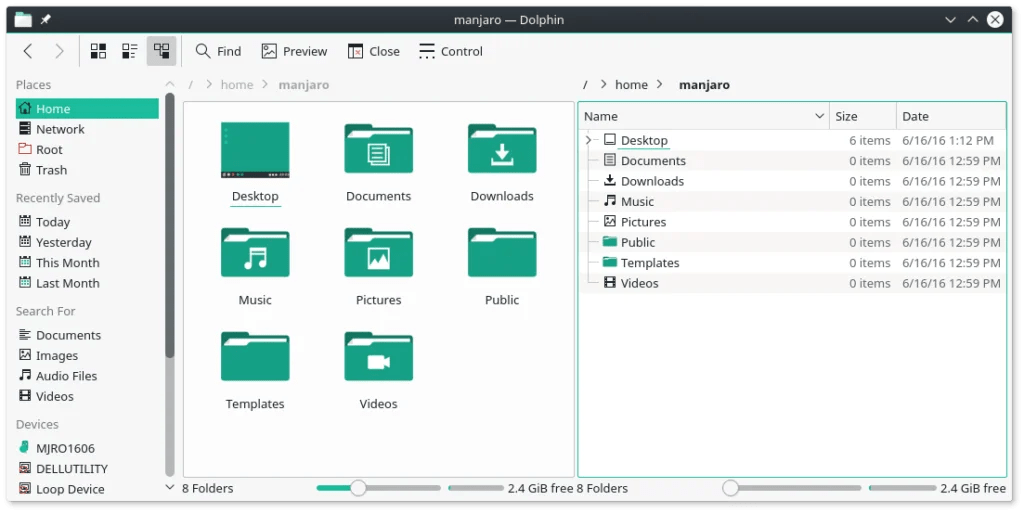1024x513 pixels.
Task: Click root slash in left pane breadcrumb
Action: click(x=191, y=85)
